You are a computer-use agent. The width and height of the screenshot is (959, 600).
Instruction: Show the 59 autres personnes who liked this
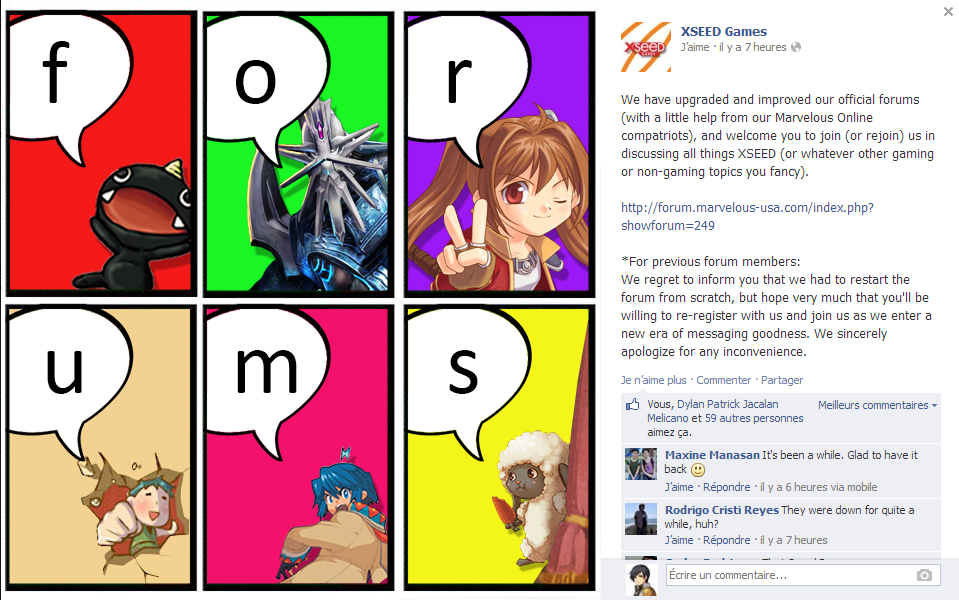point(754,418)
